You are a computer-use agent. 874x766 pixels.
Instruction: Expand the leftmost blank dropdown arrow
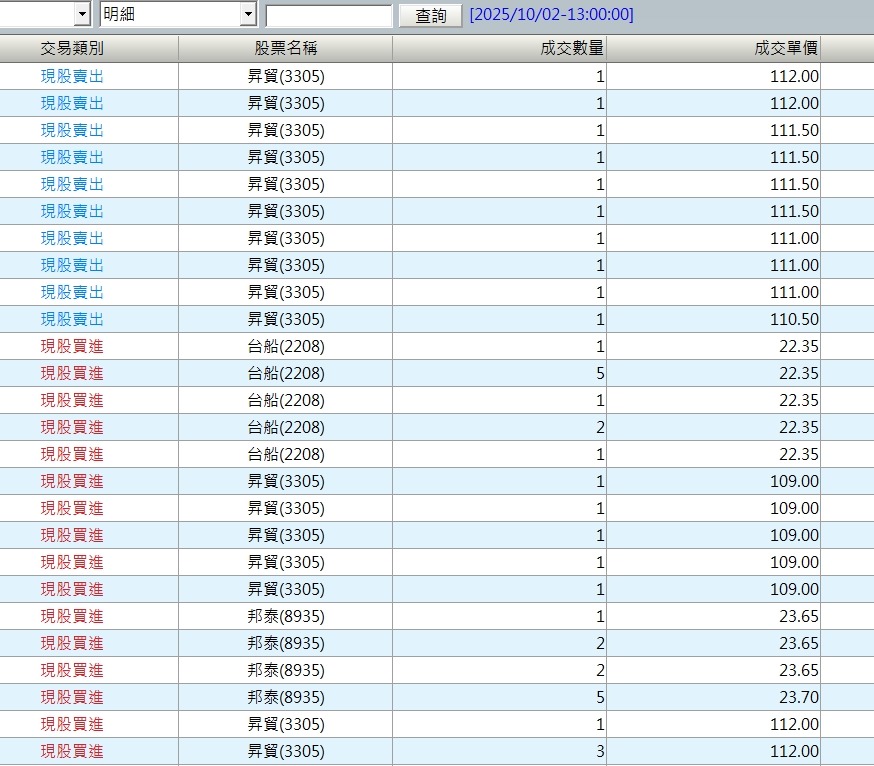[x=82, y=15]
